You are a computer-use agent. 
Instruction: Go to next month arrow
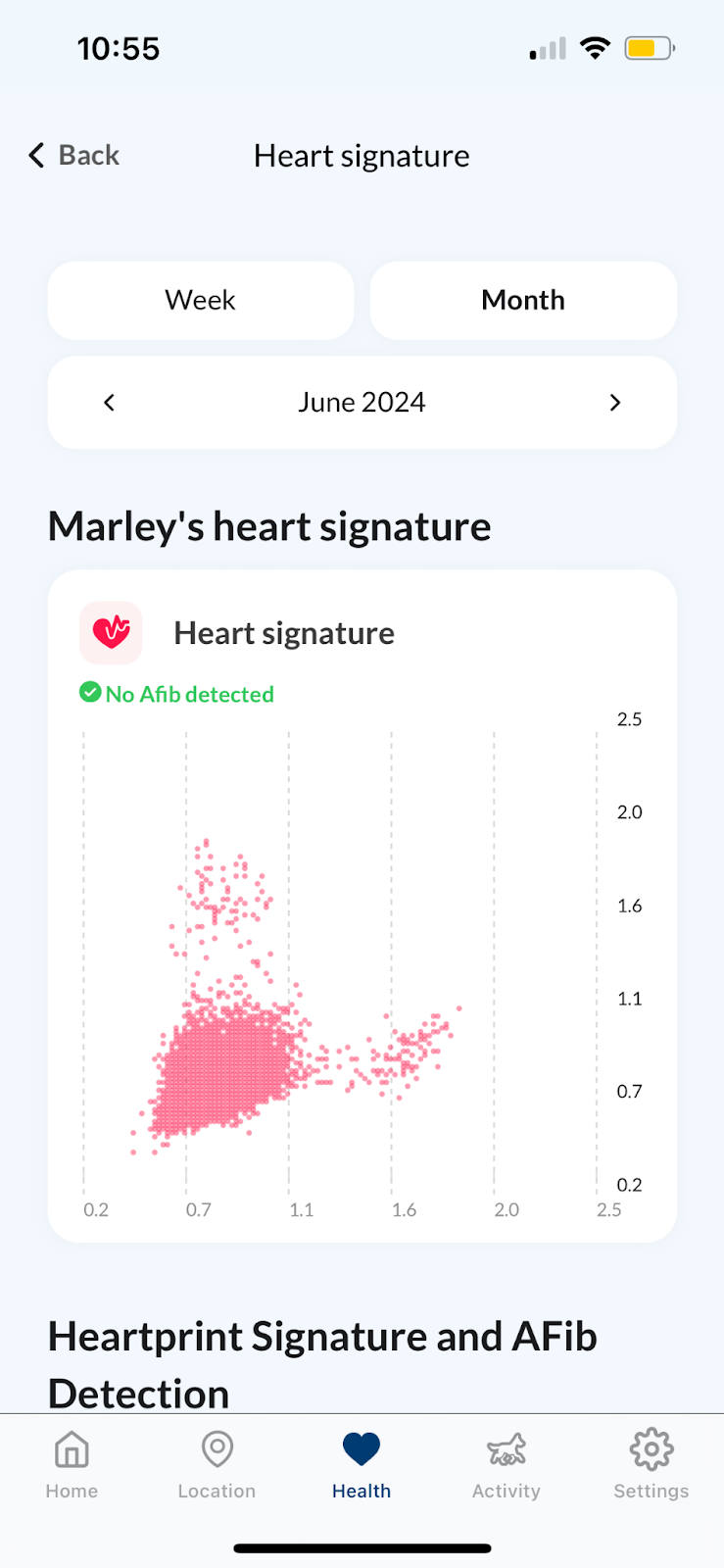coord(615,403)
